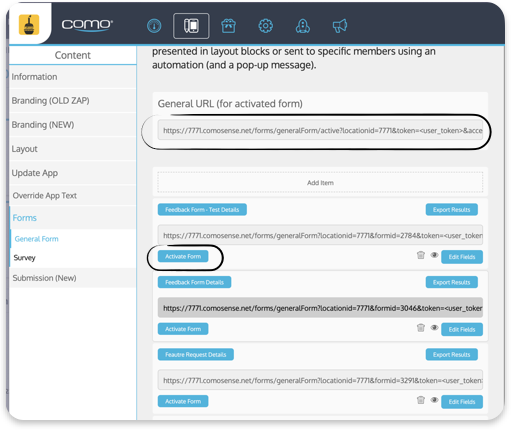
Task: Click the General URL field for activated form
Action: [320, 130]
